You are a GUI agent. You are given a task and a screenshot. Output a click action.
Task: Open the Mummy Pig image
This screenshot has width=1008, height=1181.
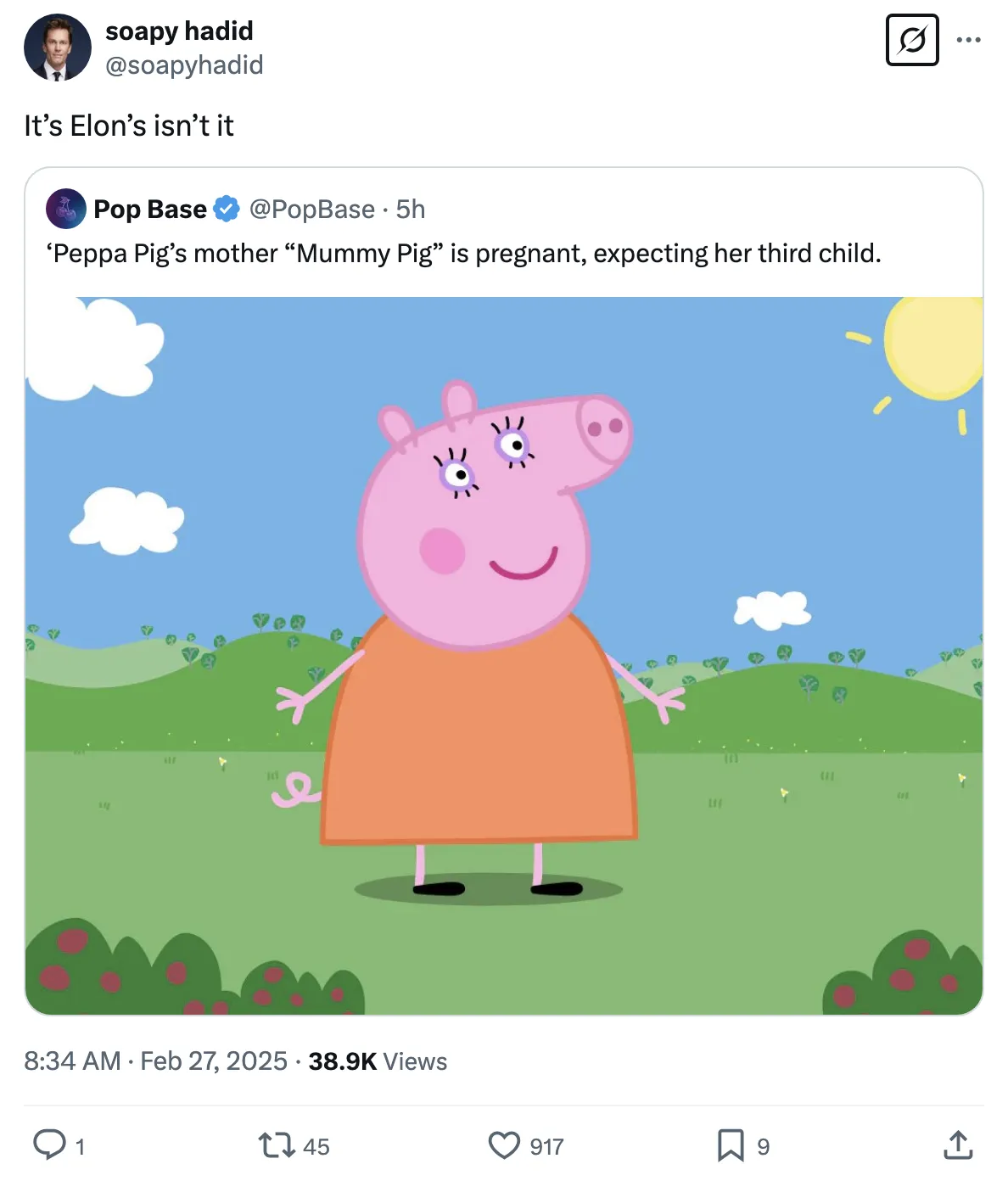click(504, 655)
